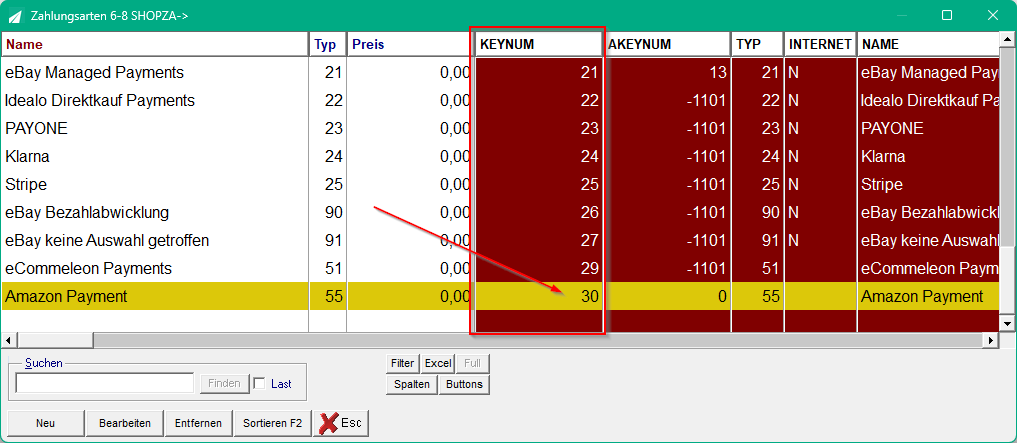Export via the Excel button

pyautogui.click(x=438, y=363)
